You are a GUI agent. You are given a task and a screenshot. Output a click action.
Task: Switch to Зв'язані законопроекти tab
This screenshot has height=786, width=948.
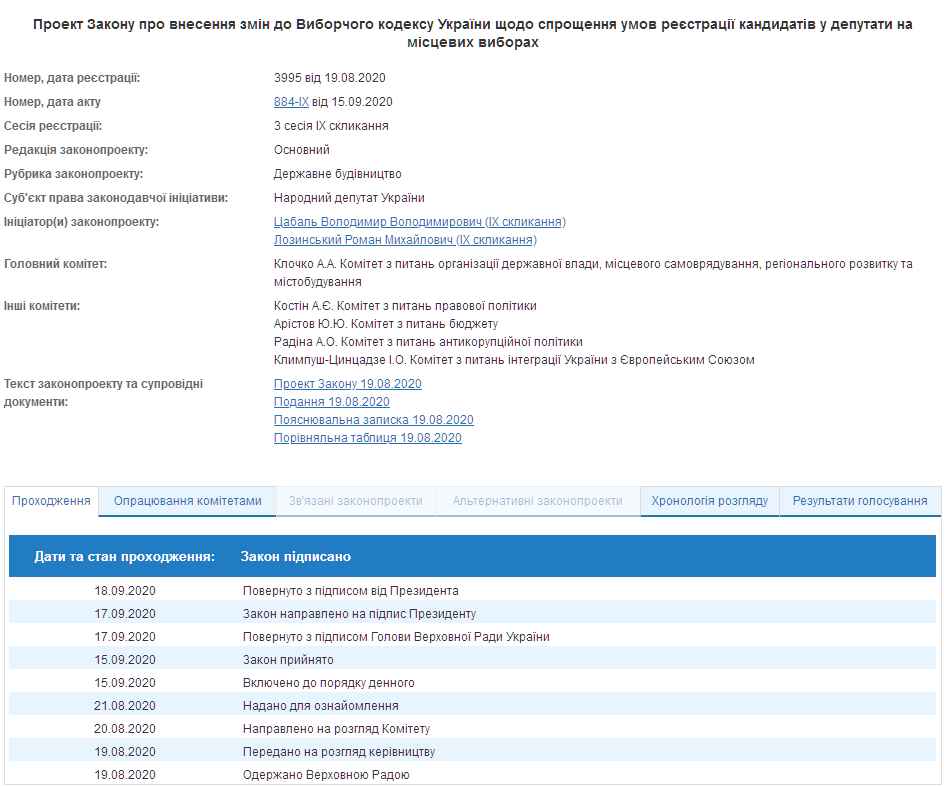pyautogui.click(x=355, y=501)
